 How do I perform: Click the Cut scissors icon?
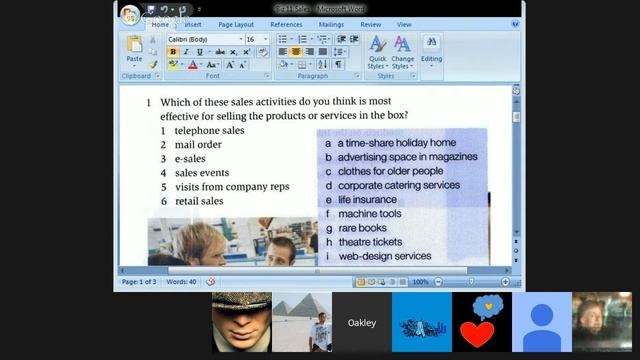click(x=153, y=40)
